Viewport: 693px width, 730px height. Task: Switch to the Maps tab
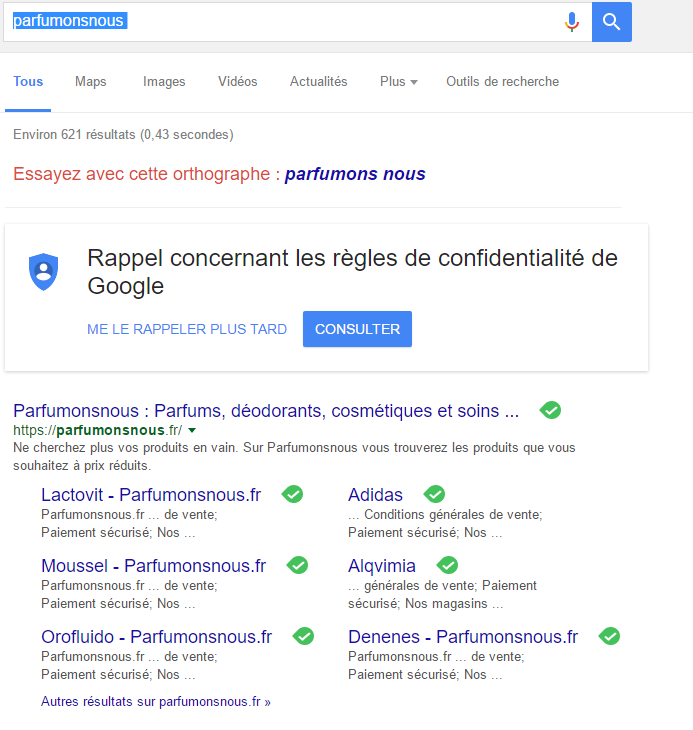pos(91,81)
